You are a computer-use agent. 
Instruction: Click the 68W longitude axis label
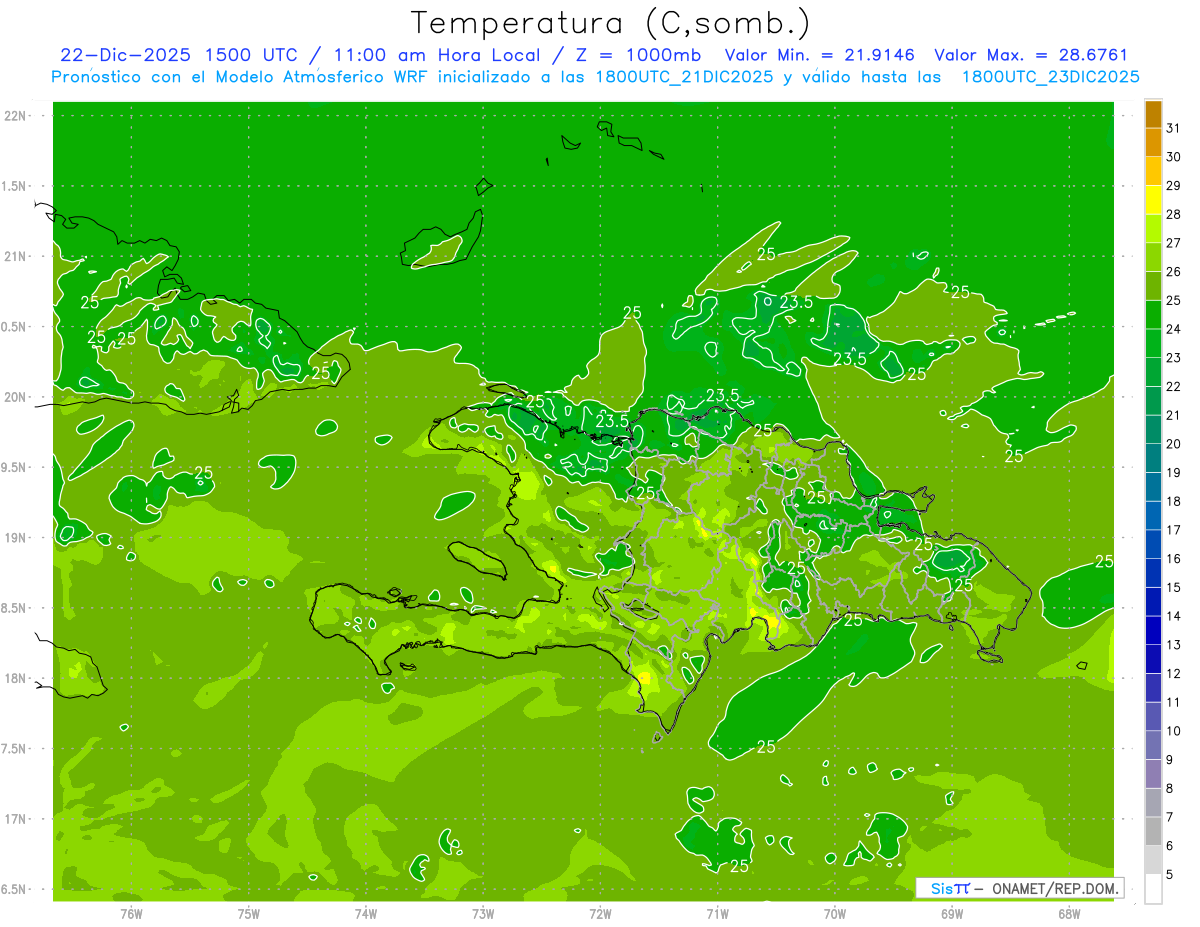coord(1068,913)
